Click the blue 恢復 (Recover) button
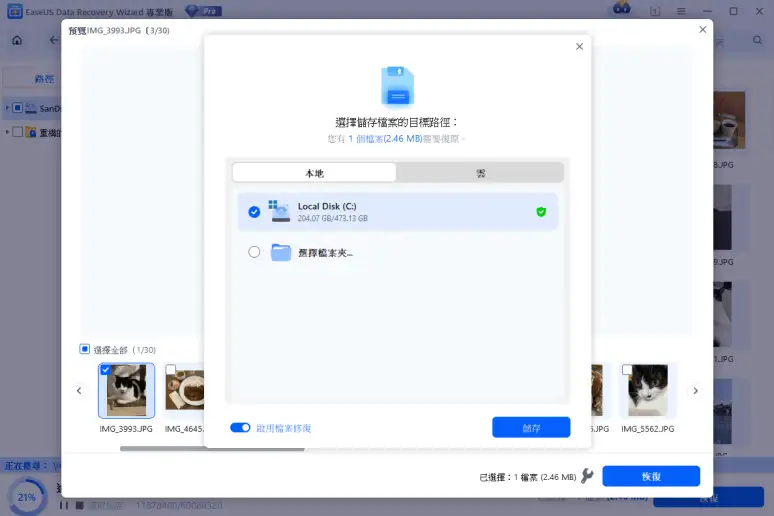This screenshot has width=774, height=516. coord(650,477)
